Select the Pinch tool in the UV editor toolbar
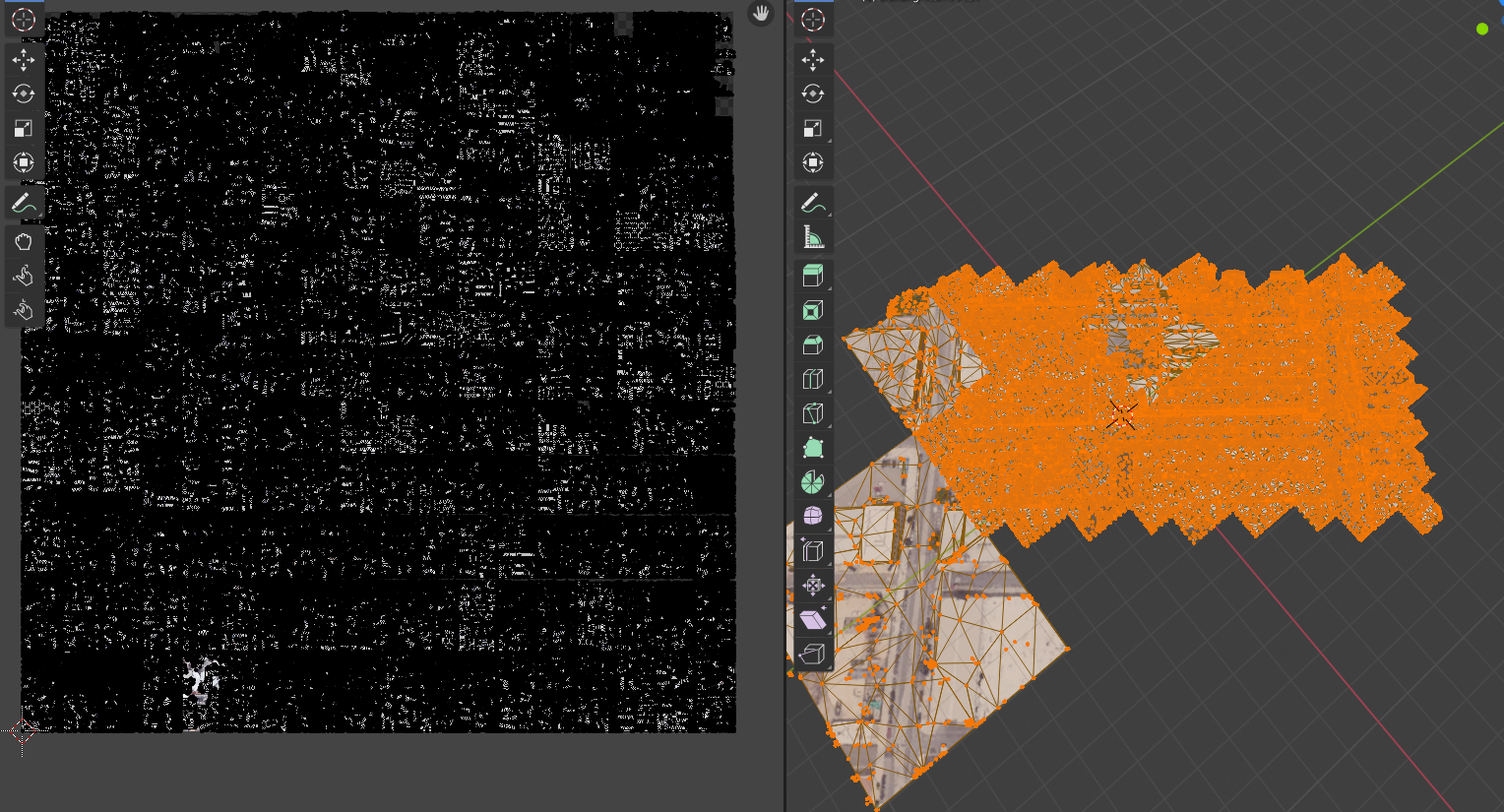 coord(24,308)
